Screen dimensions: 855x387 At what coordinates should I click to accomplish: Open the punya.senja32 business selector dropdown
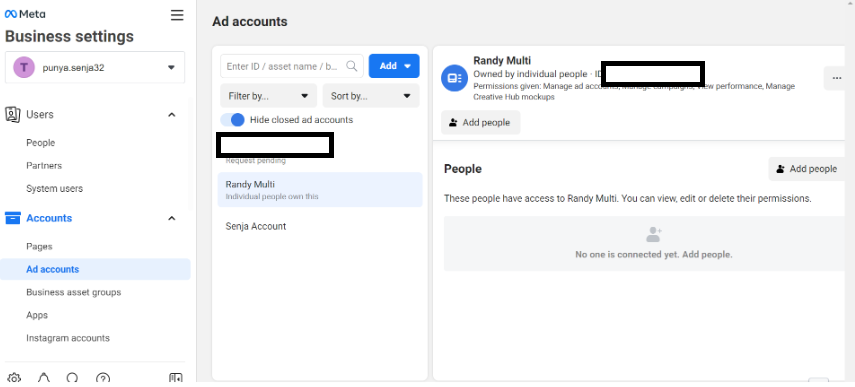95,68
